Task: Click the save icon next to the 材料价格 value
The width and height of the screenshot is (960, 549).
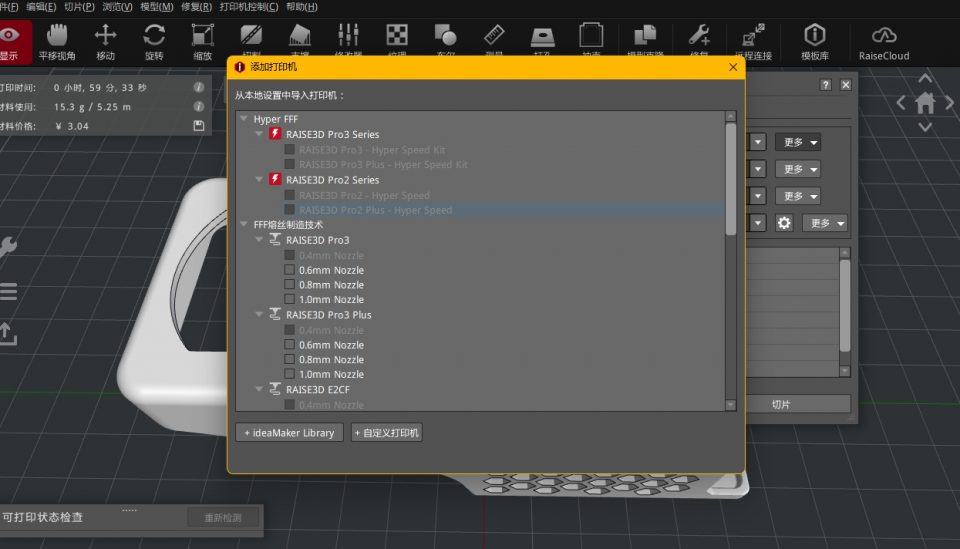Action: pyautogui.click(x=198, y=125)
